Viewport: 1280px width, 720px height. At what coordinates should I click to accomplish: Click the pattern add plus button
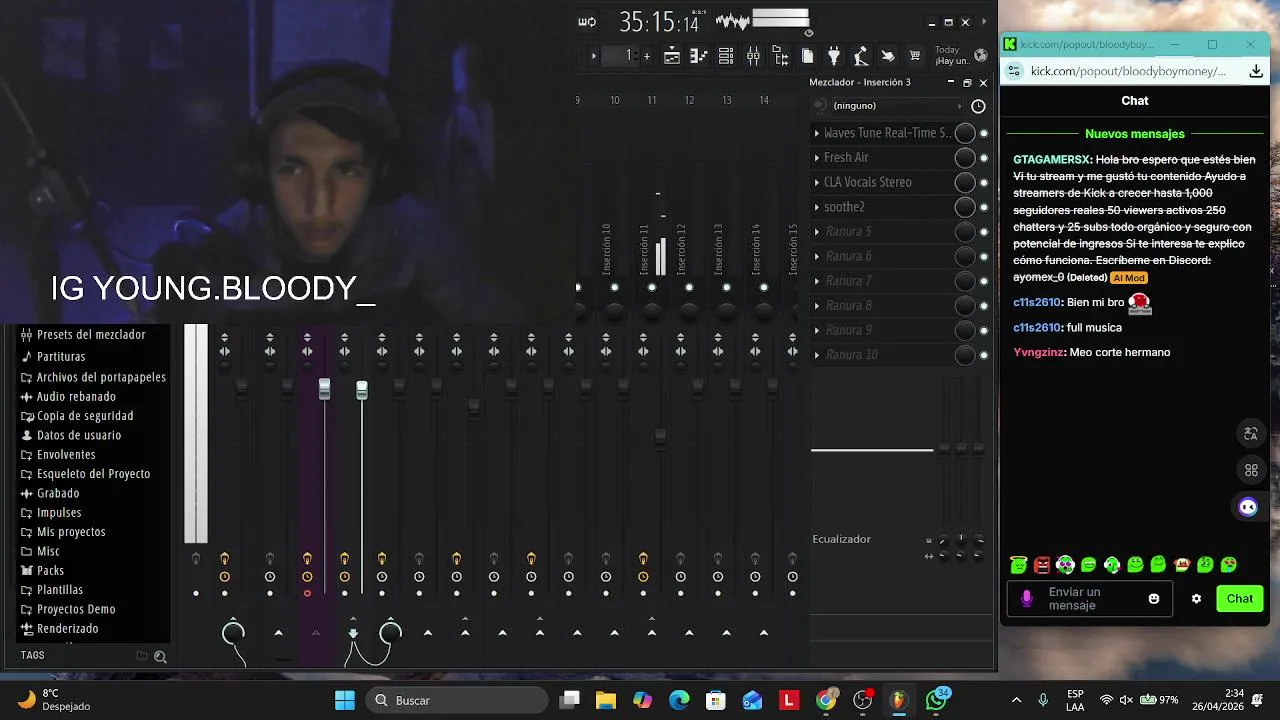pos(647,56)
